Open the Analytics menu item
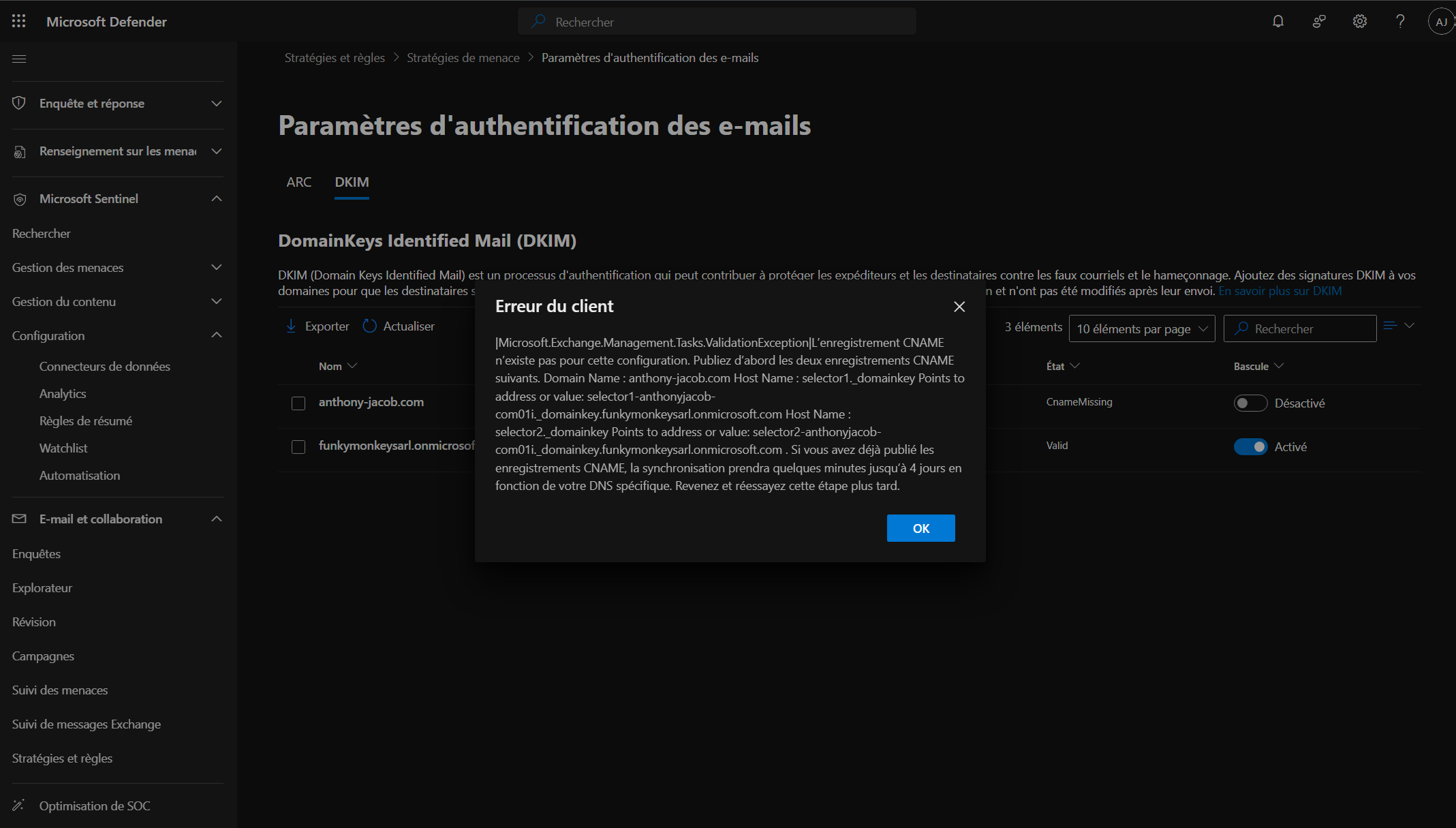 [63, 393]
